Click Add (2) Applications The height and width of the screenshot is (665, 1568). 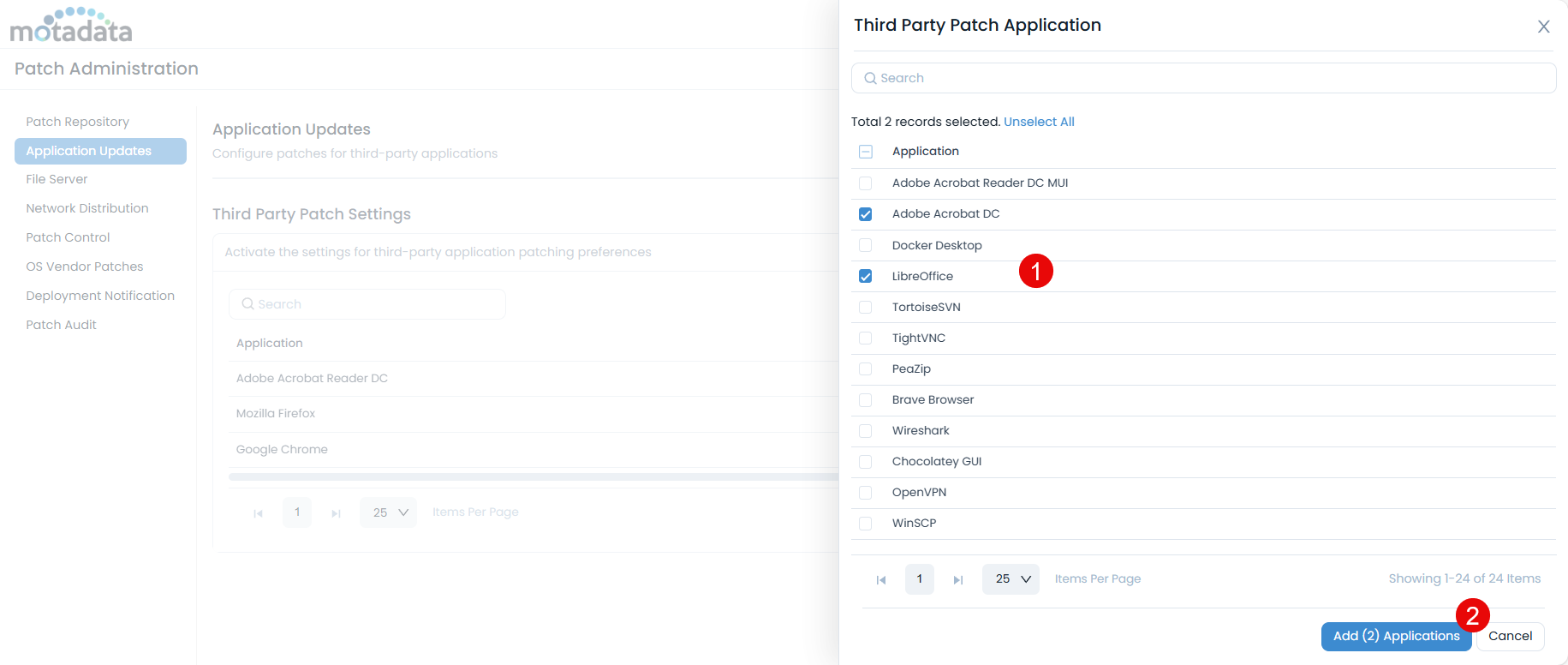1396,636
